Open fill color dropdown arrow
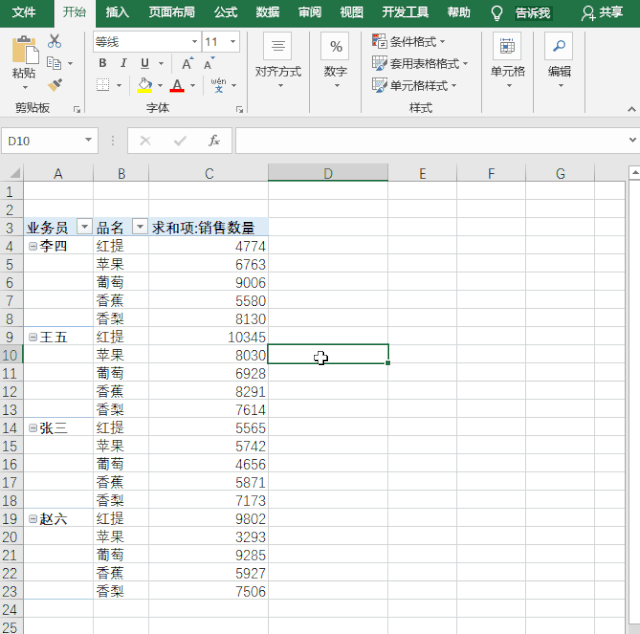This screenshot has height=634, width=640. [160, 85]
